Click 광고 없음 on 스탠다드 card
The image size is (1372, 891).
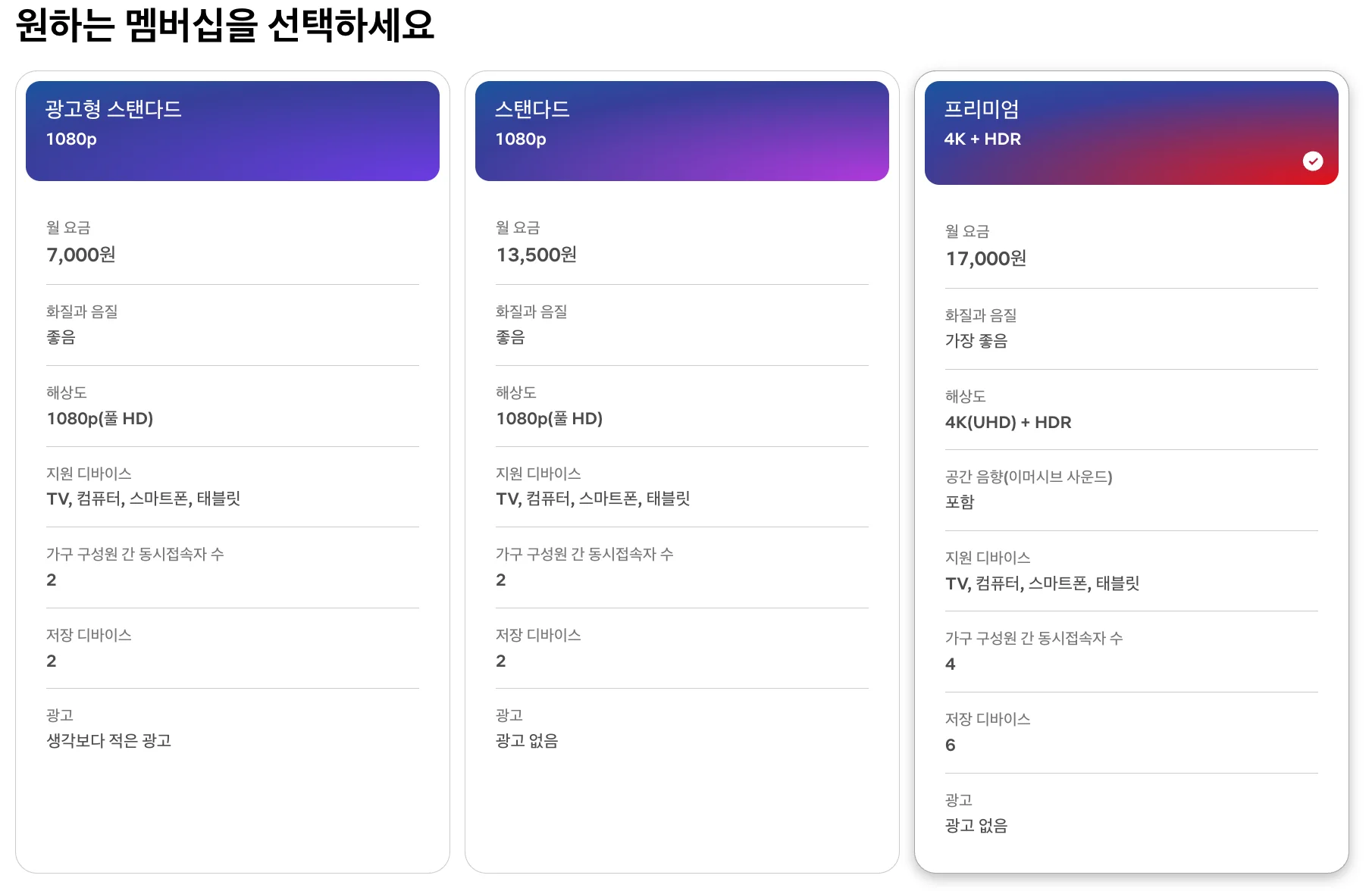[x=528, y=741]
